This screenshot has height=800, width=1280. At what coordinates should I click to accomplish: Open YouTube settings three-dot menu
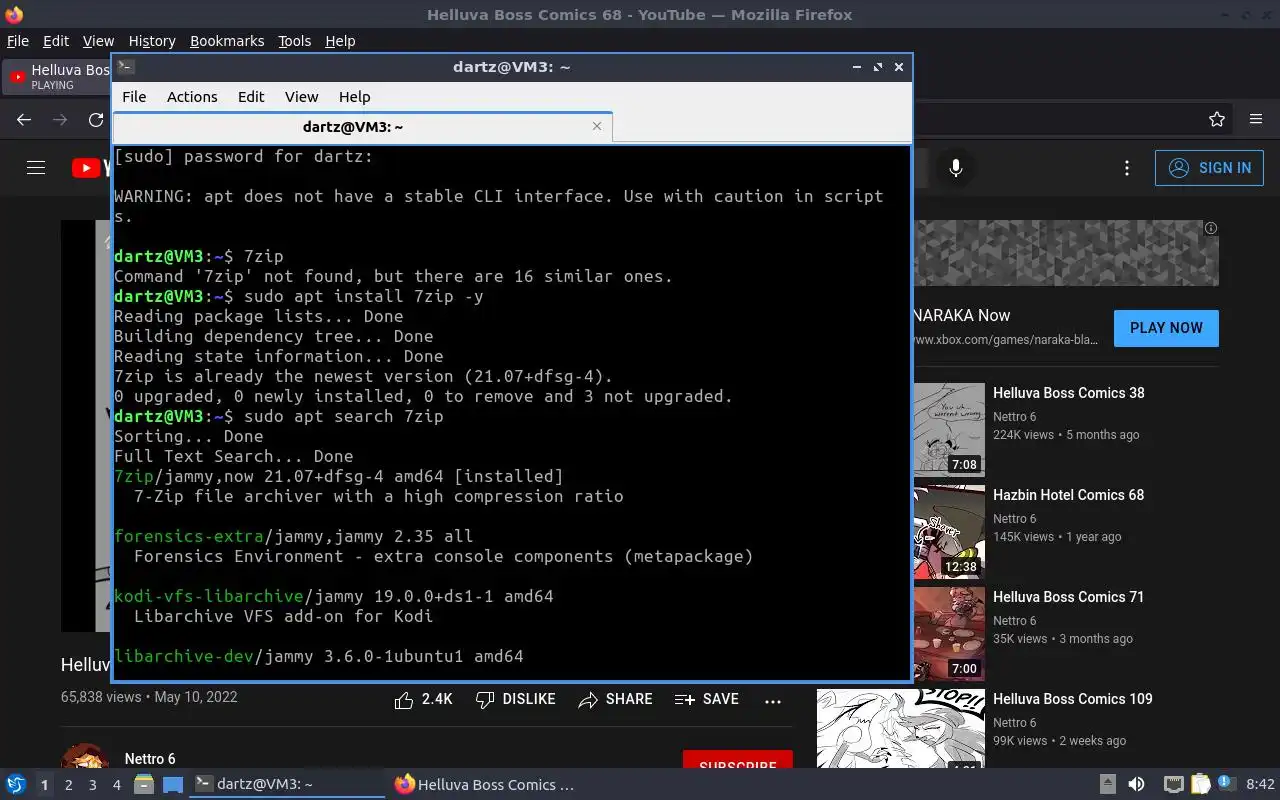pyautogui.click(x=1127, y=168)
